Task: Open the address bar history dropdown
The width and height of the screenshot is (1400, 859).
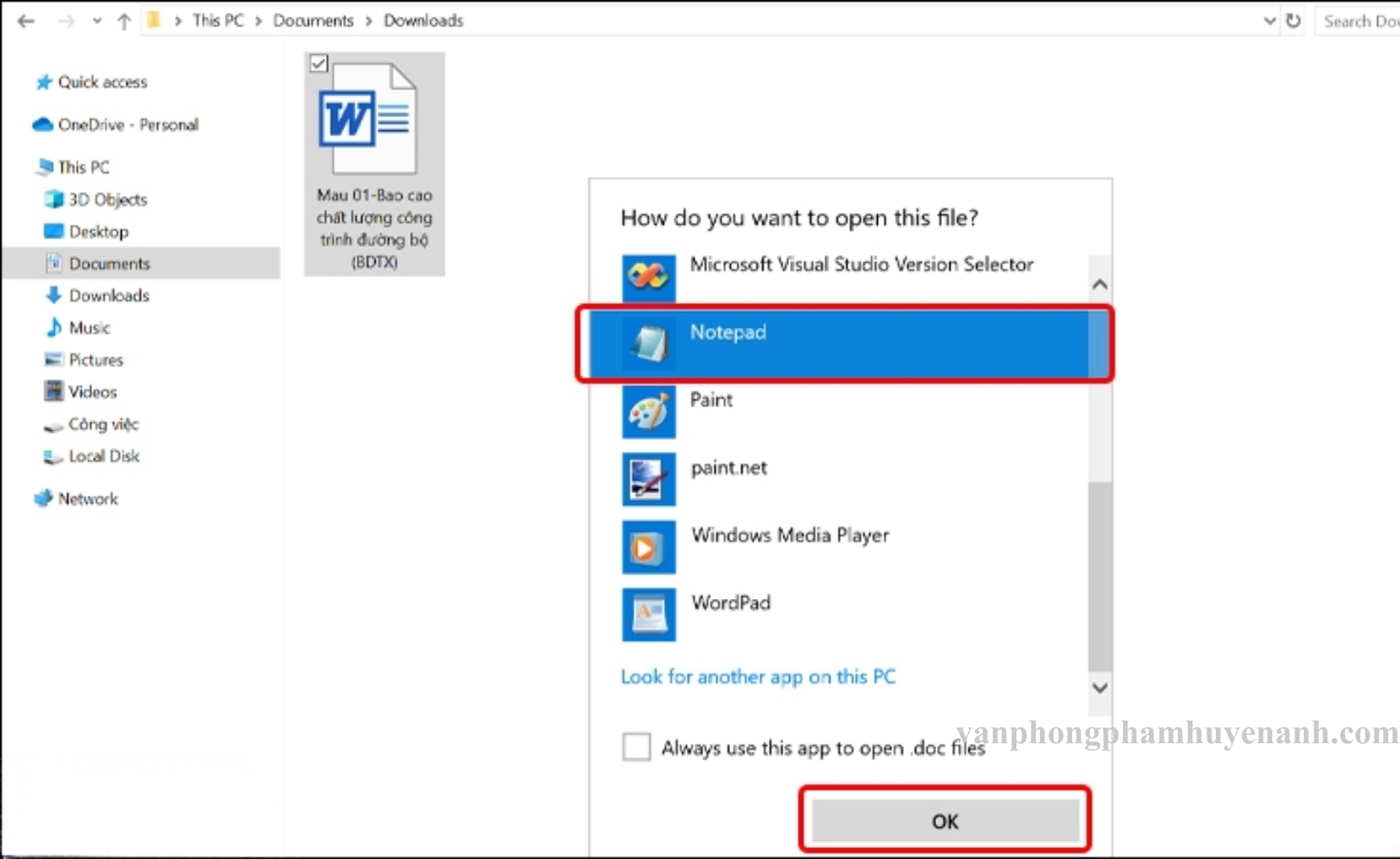Action: coord(1269,21)
